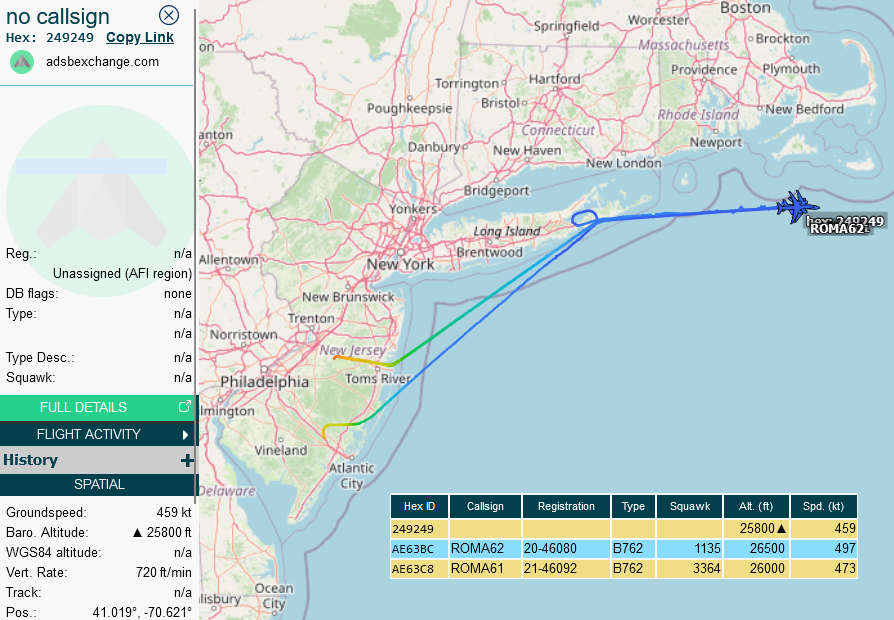Click the ROMA62 map label
This screenshot has width=894, height=620.
click(837, 229)
